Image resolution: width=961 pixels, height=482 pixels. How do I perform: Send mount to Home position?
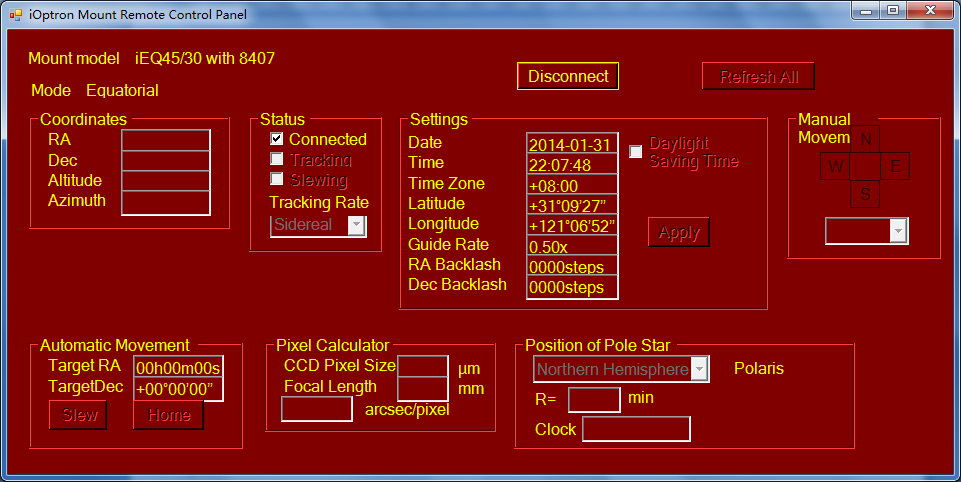tap(169, 415)
